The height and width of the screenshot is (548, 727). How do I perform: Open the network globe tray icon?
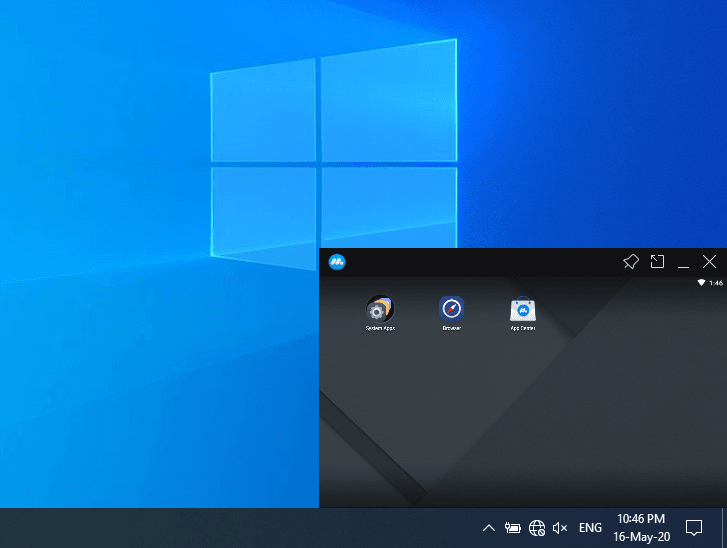537,528
